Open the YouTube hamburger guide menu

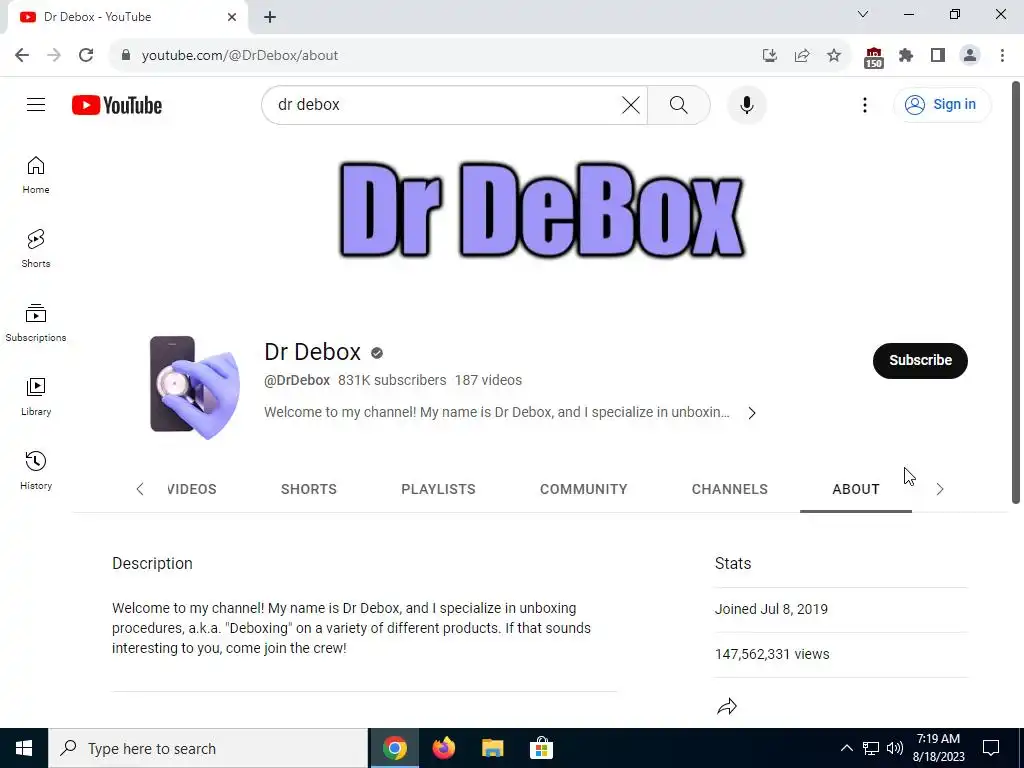point(36,104)
